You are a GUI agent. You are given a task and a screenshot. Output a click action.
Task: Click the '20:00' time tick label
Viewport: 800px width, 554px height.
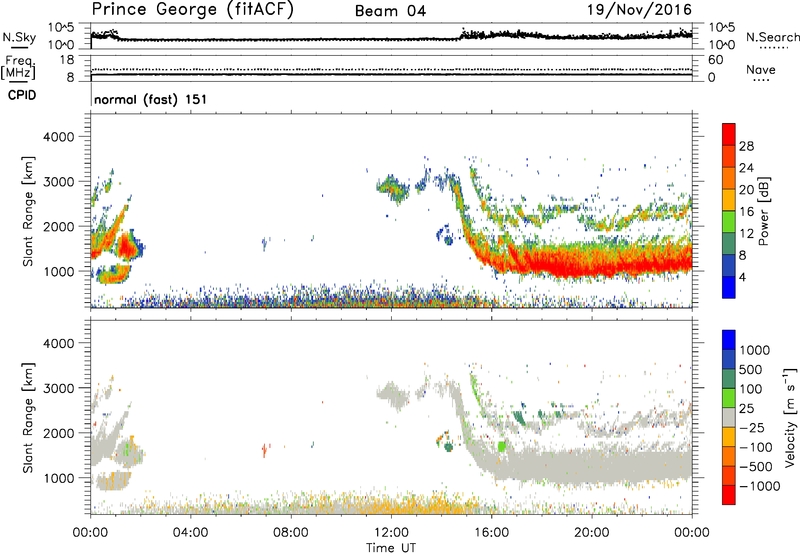point(592,533)
